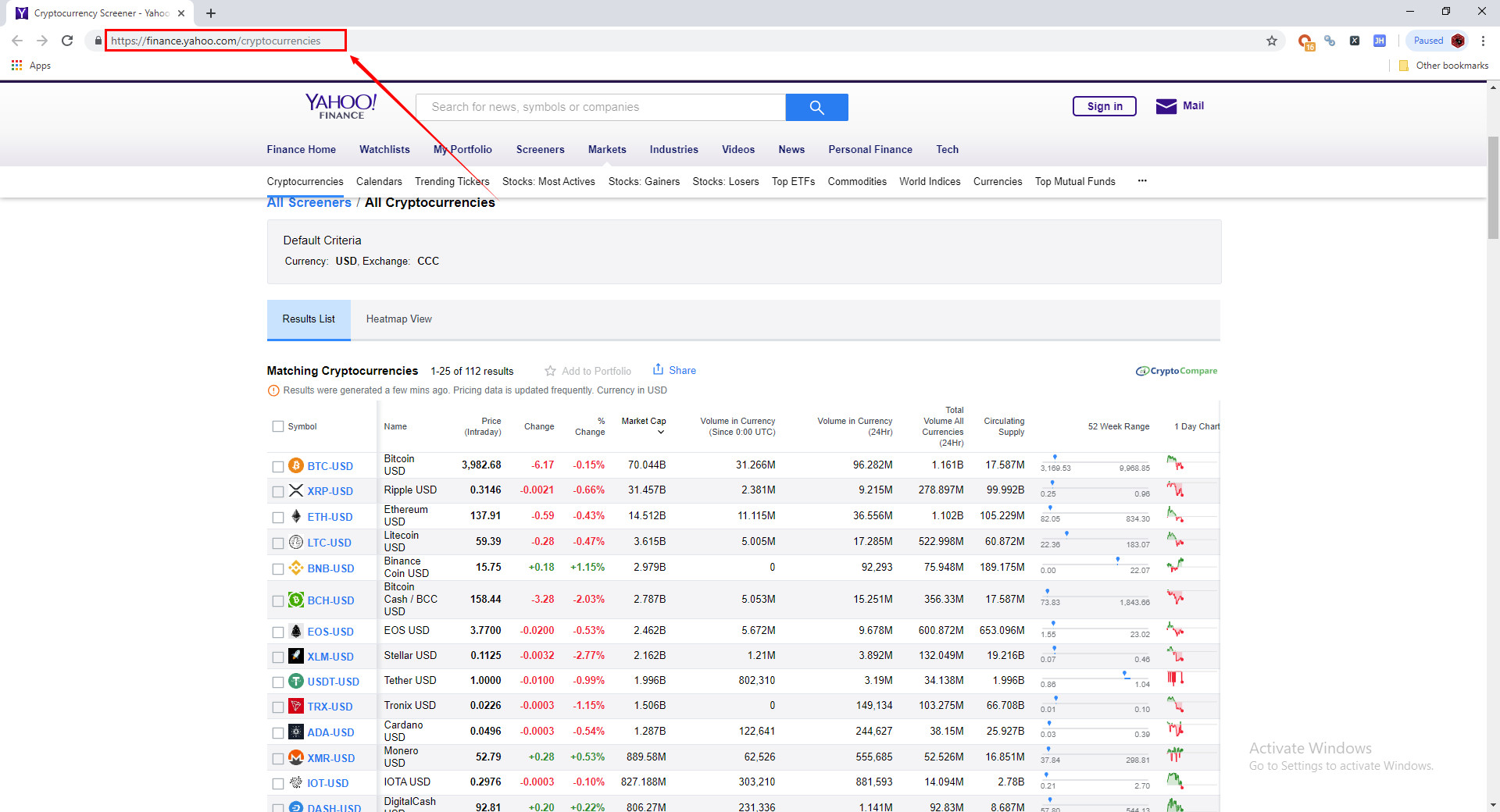Click the Ripple XRP coin icon
The image size is (1500, 812).
coord(296,490)
